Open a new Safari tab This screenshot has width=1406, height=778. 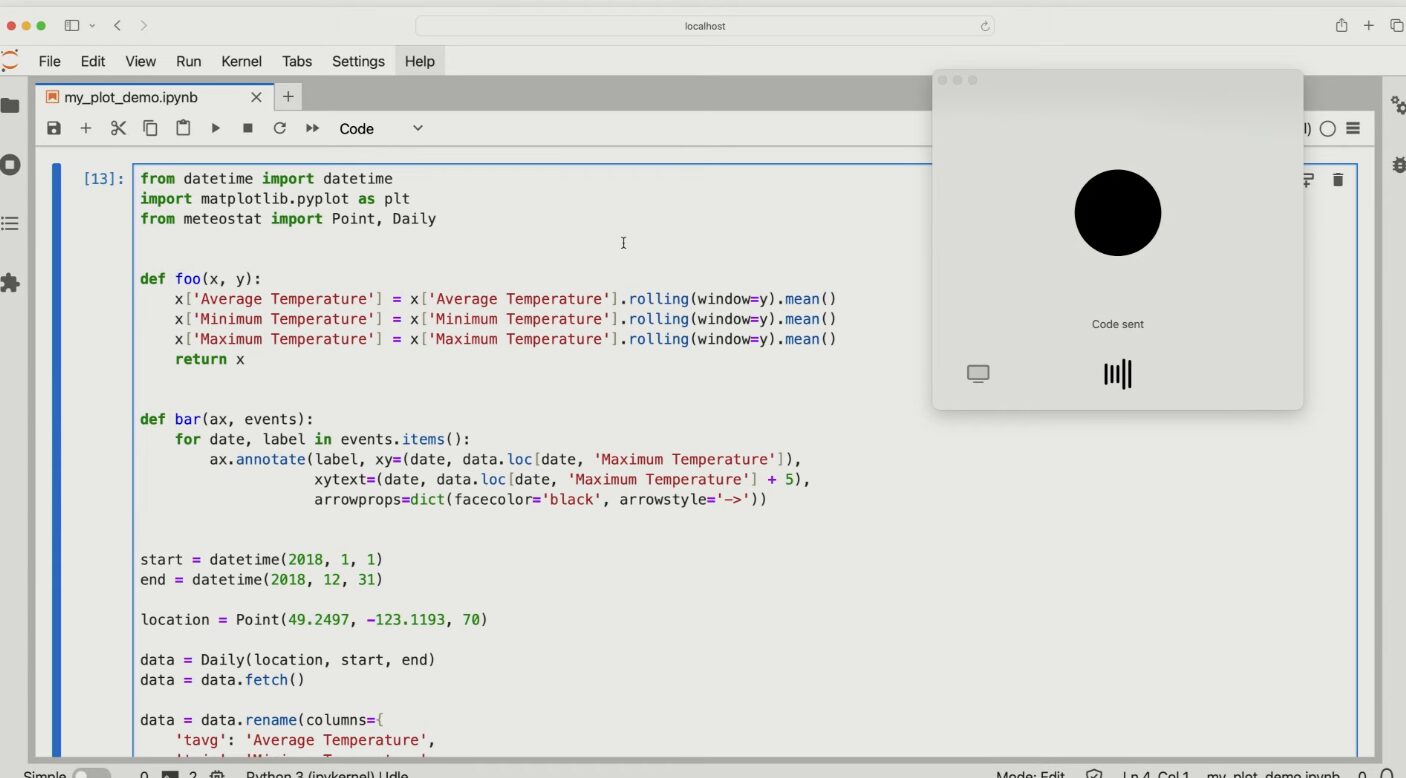[1369, 25]
